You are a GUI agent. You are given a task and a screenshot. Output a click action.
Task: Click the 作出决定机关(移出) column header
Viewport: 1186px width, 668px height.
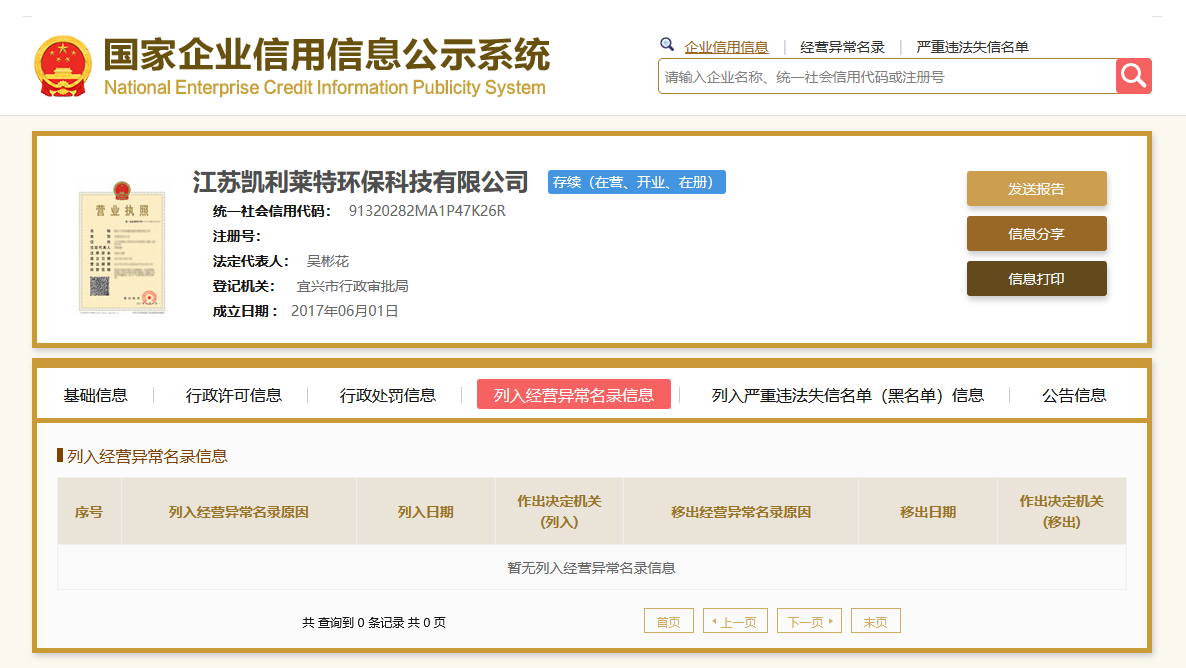pyautogui.click(x=1061, y=511)
